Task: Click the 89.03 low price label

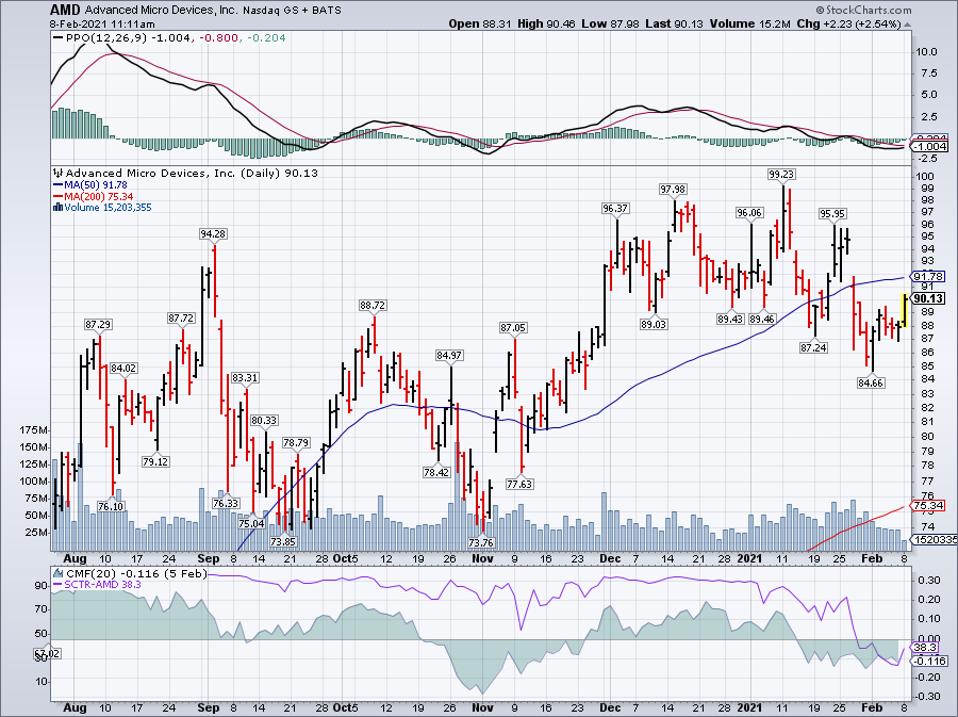Action: (x=653, y=324)
